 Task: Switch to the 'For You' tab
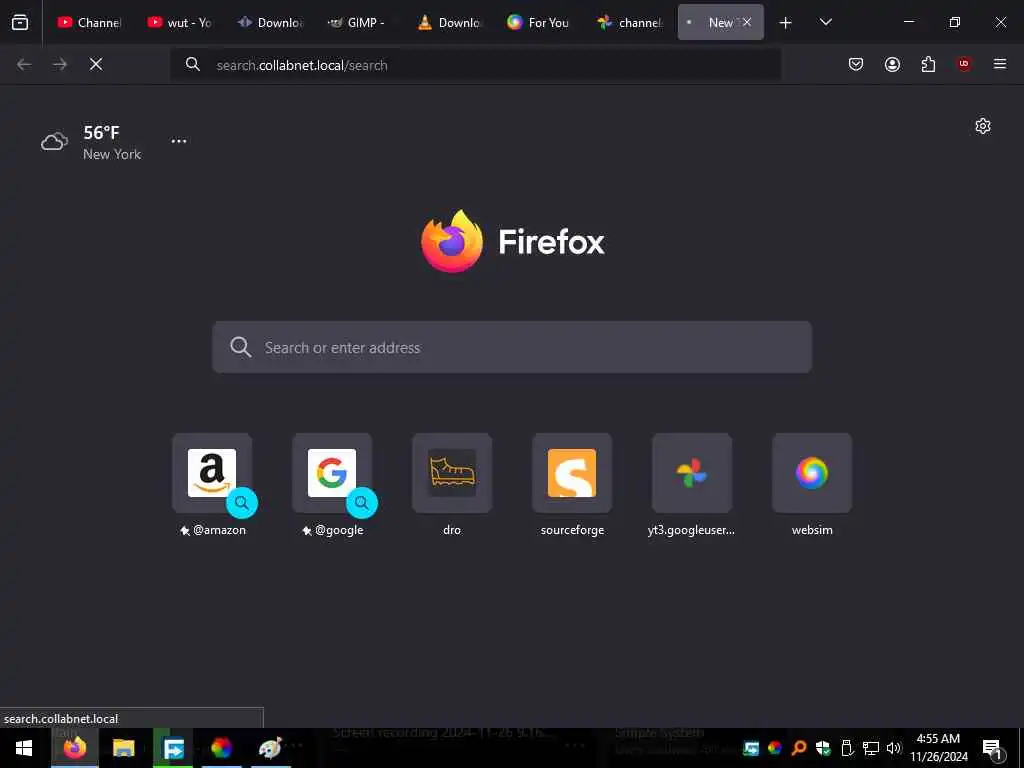(x=539, y=22)
